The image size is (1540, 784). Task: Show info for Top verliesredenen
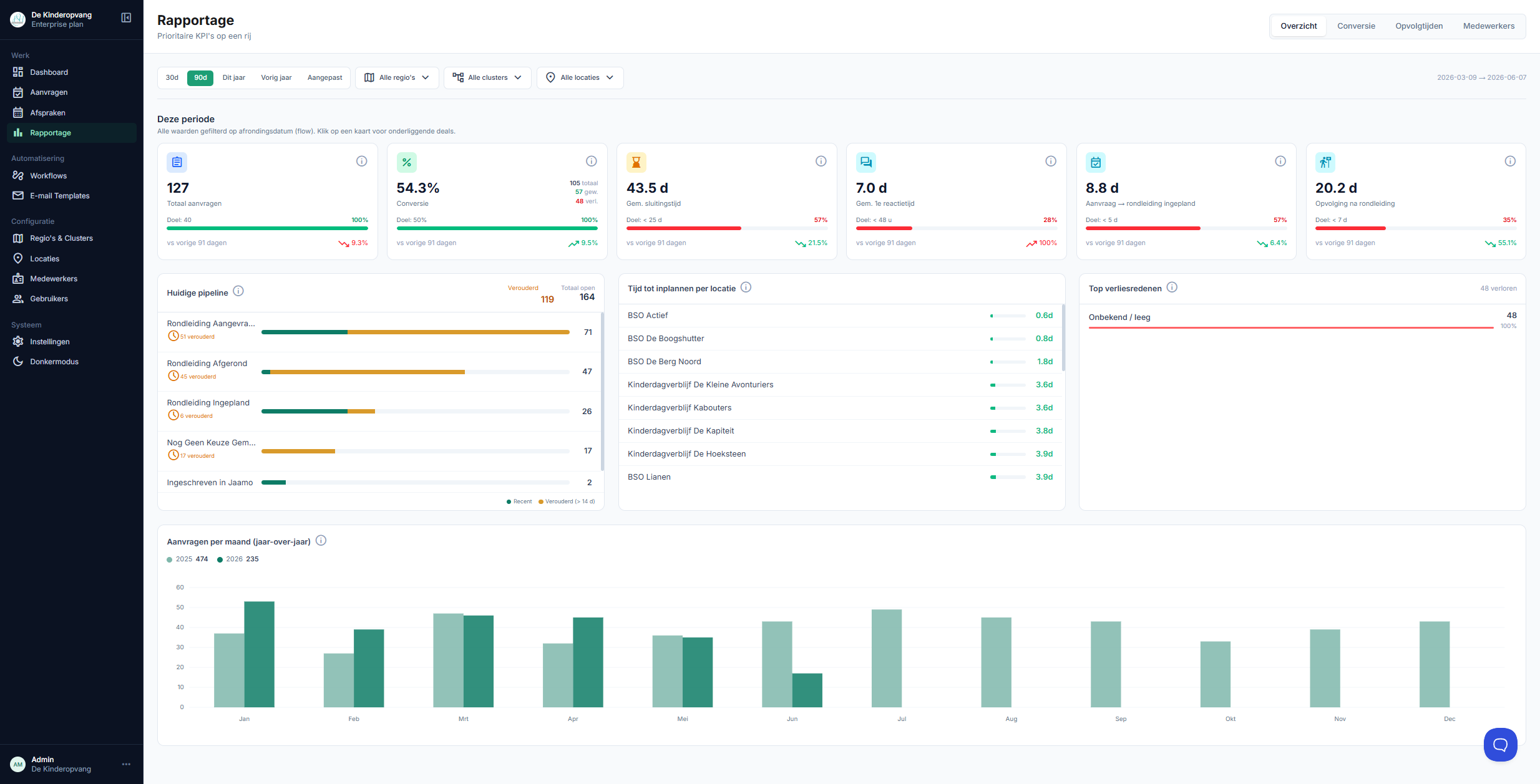tap(1172, 288)
